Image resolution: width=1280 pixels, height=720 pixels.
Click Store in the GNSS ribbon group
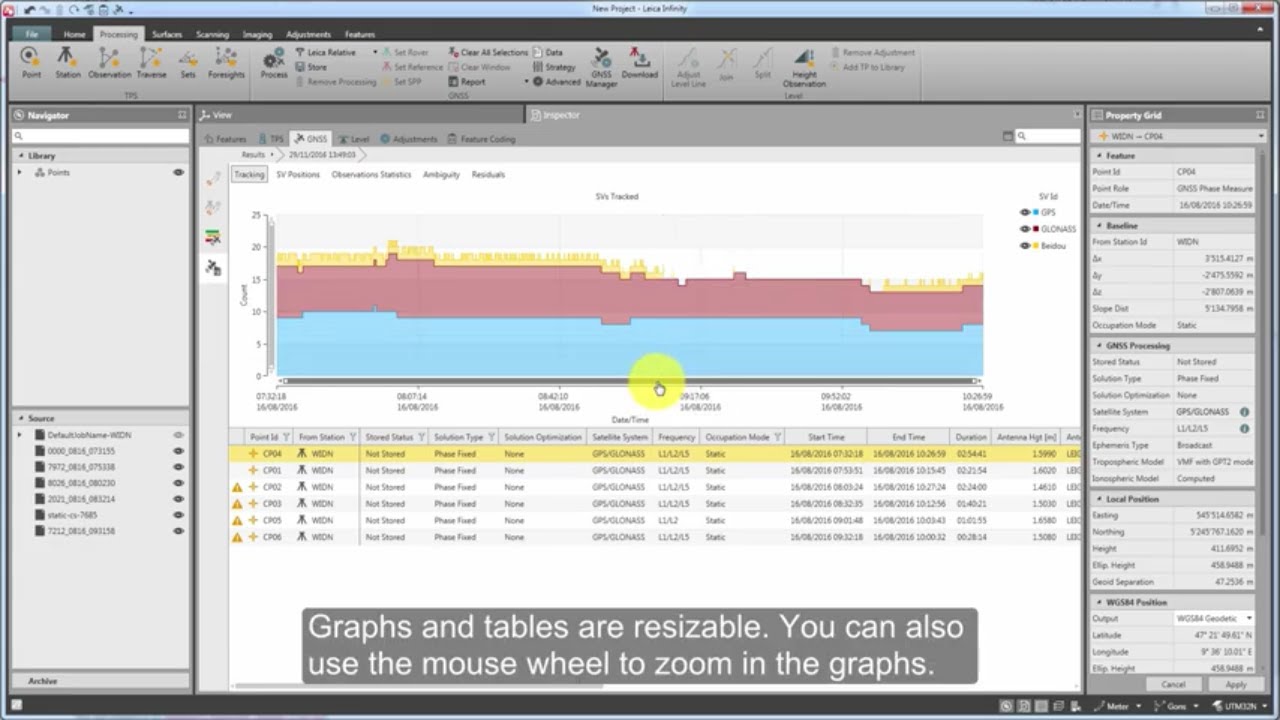click(x=311, y=67)
